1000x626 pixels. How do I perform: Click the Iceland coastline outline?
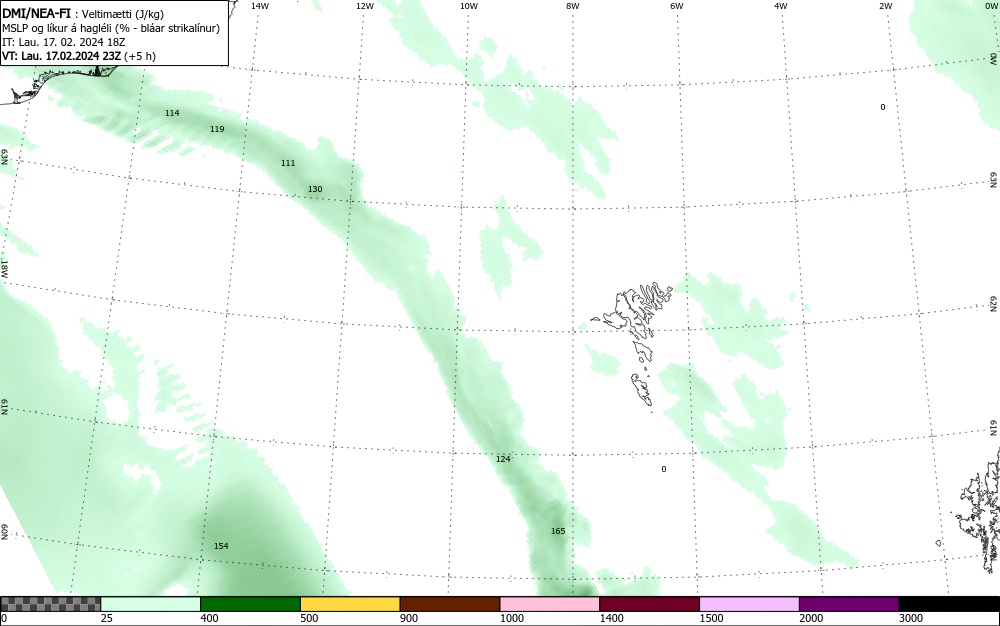click(57, 84)
